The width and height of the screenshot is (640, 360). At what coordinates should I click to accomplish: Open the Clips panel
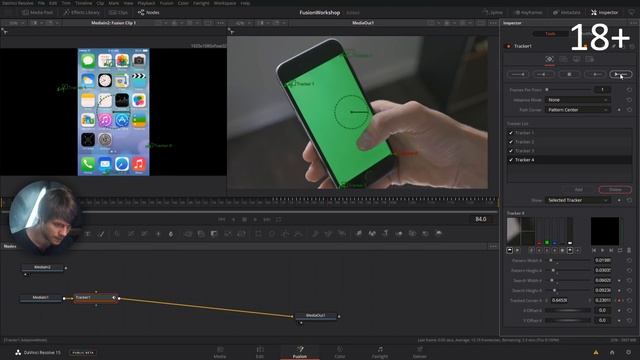click(118, 13)
